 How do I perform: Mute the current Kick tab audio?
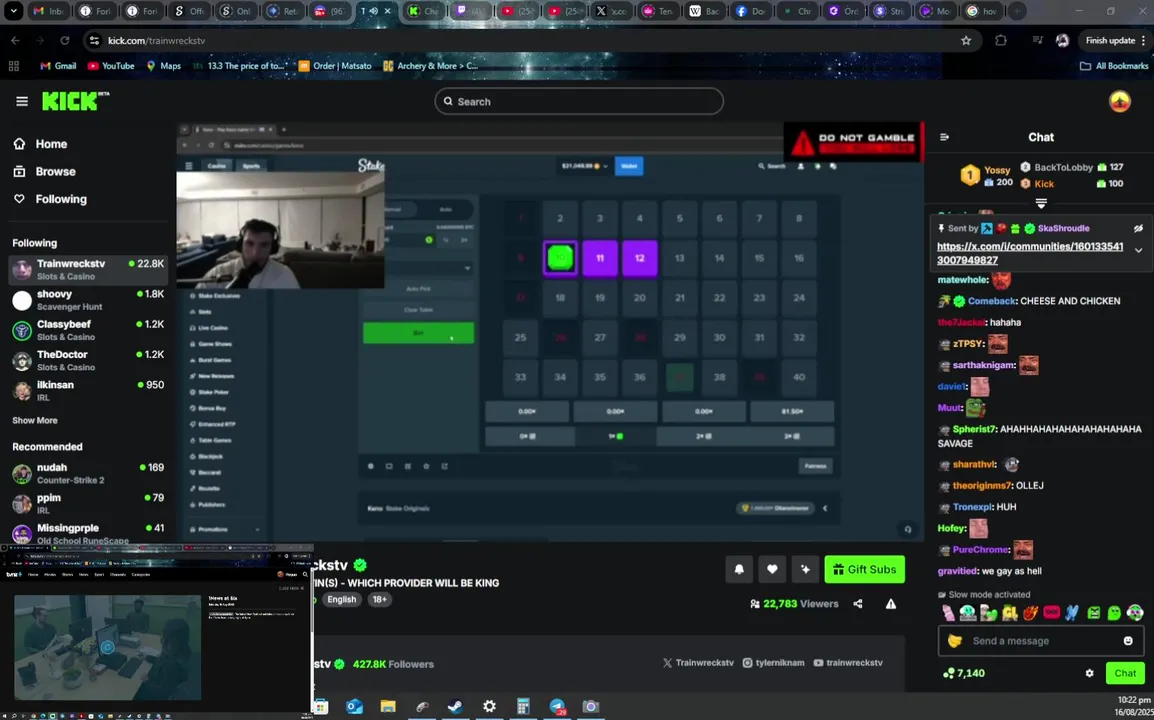click(x=373, y=11)
